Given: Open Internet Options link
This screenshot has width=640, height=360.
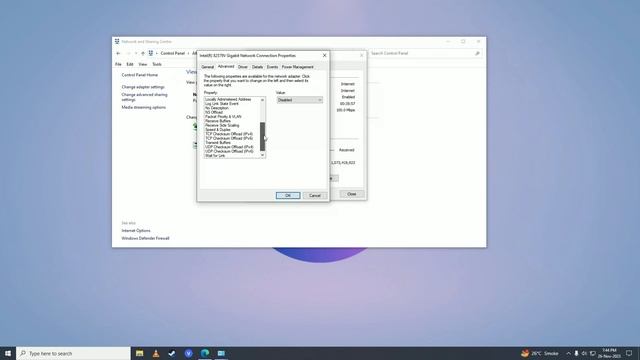Looking at the screenshot, I should click(x=136, y=231).
